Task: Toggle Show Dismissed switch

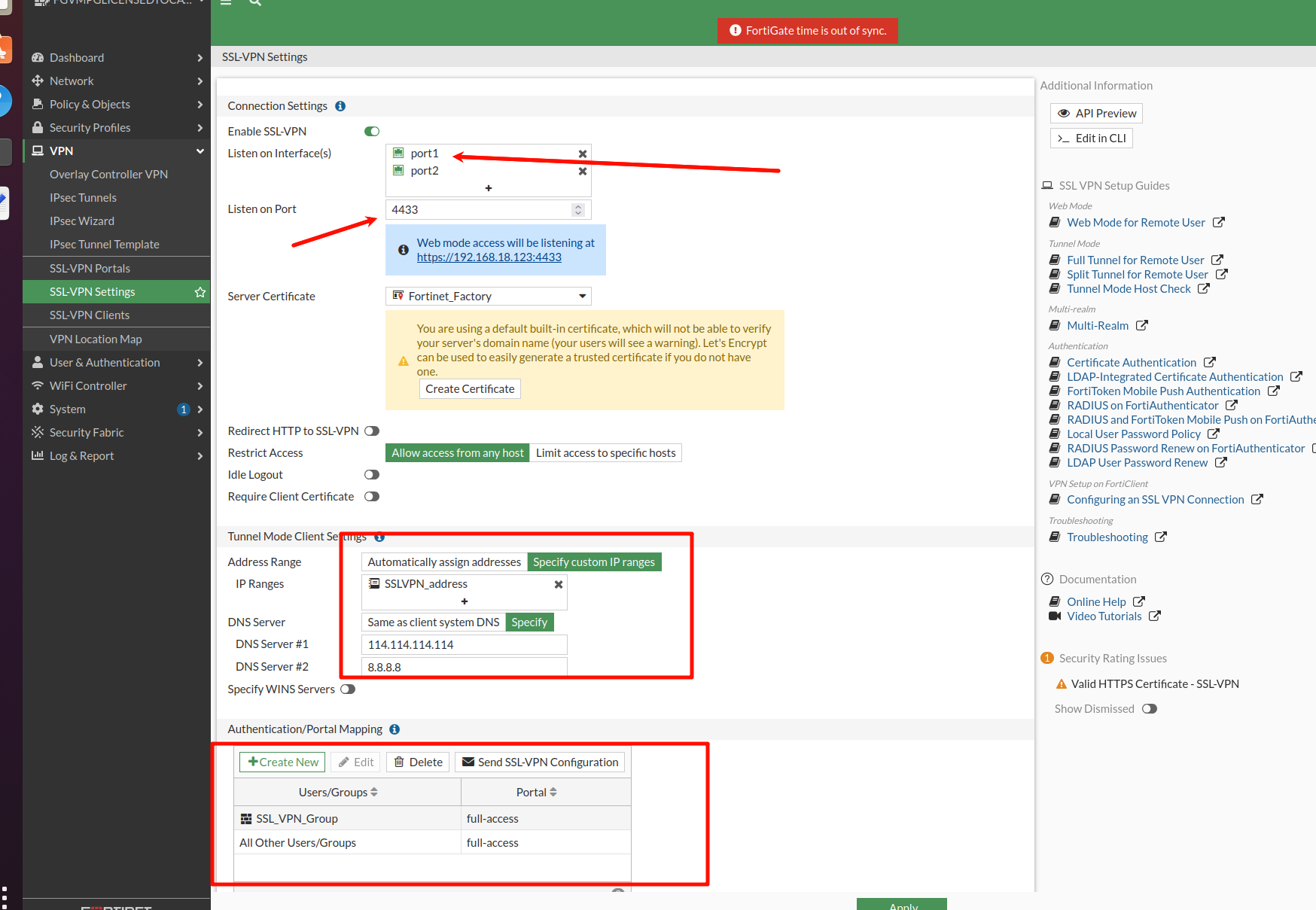Action: (x=1150, y=709)
